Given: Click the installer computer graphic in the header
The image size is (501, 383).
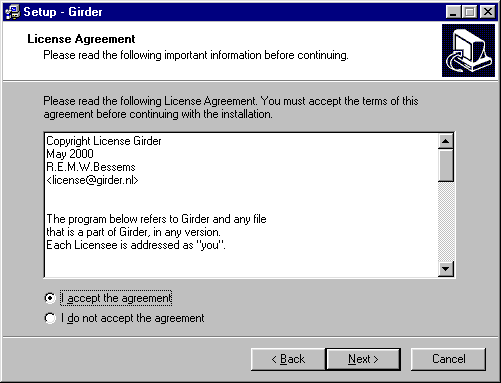Looking at the screenshot, I should pyautogui.click(x=468, y=50).
